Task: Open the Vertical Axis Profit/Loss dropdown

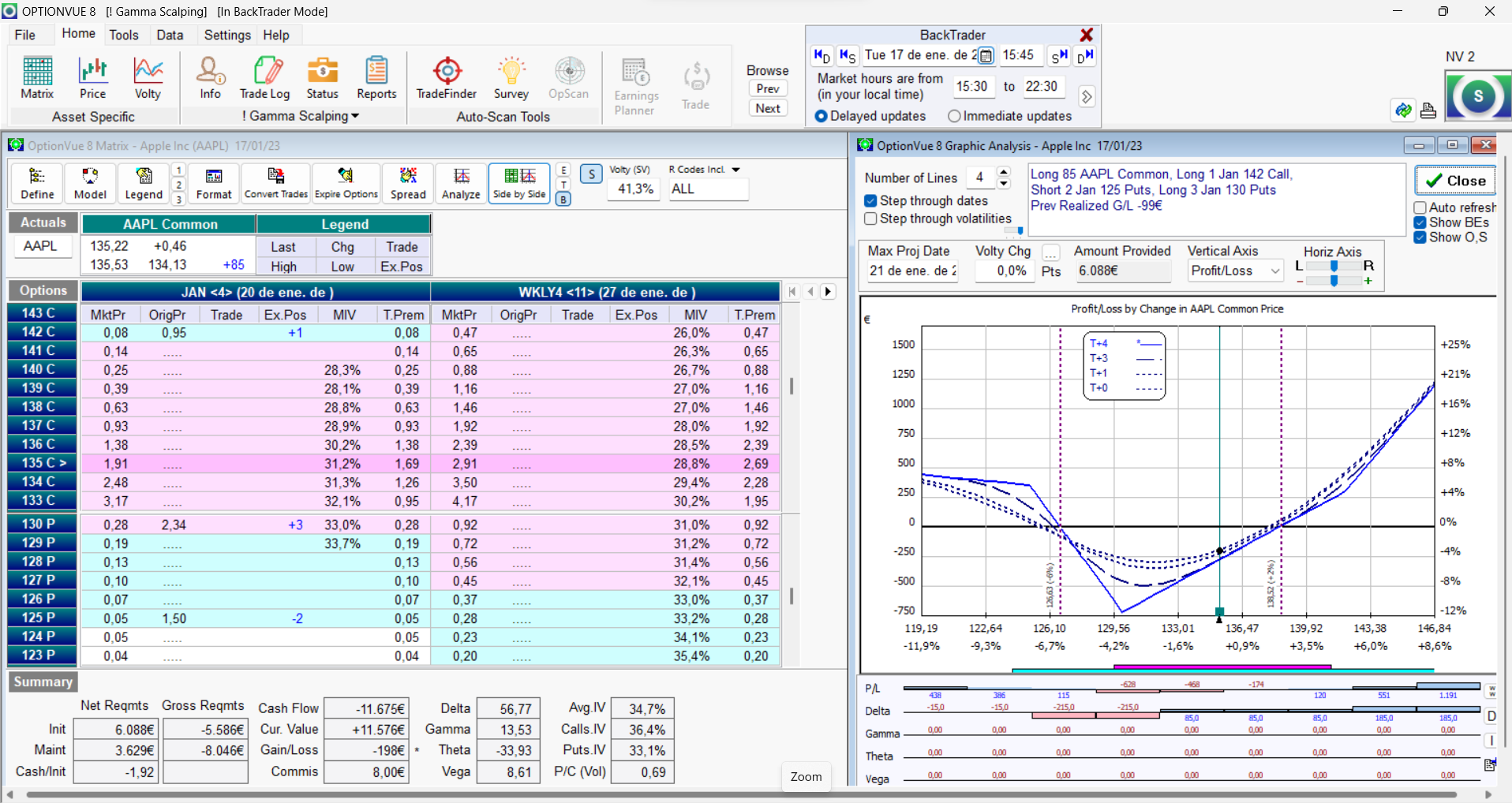Action: pos(1274,271)
